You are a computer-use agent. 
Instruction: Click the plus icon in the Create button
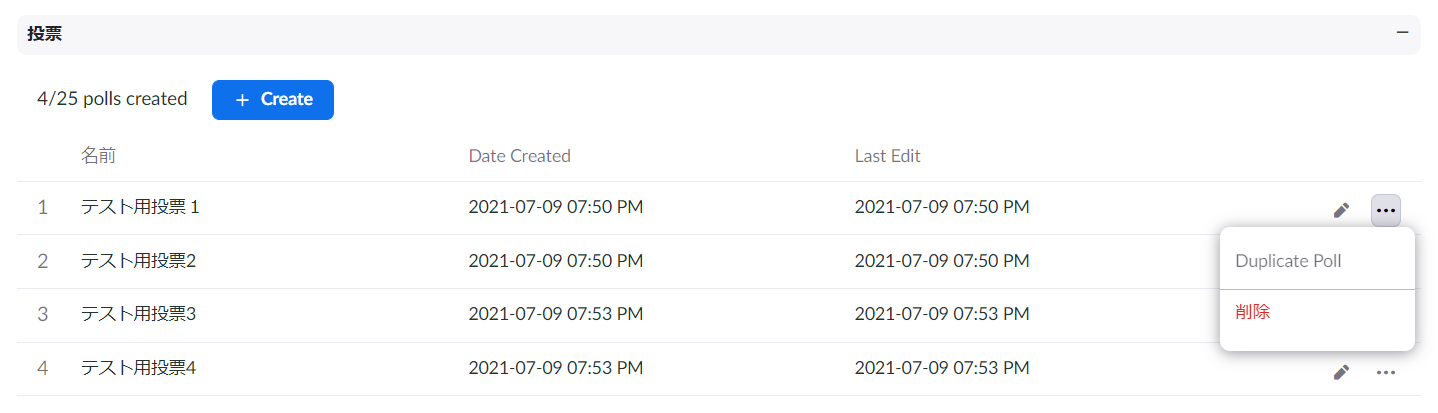242,100
